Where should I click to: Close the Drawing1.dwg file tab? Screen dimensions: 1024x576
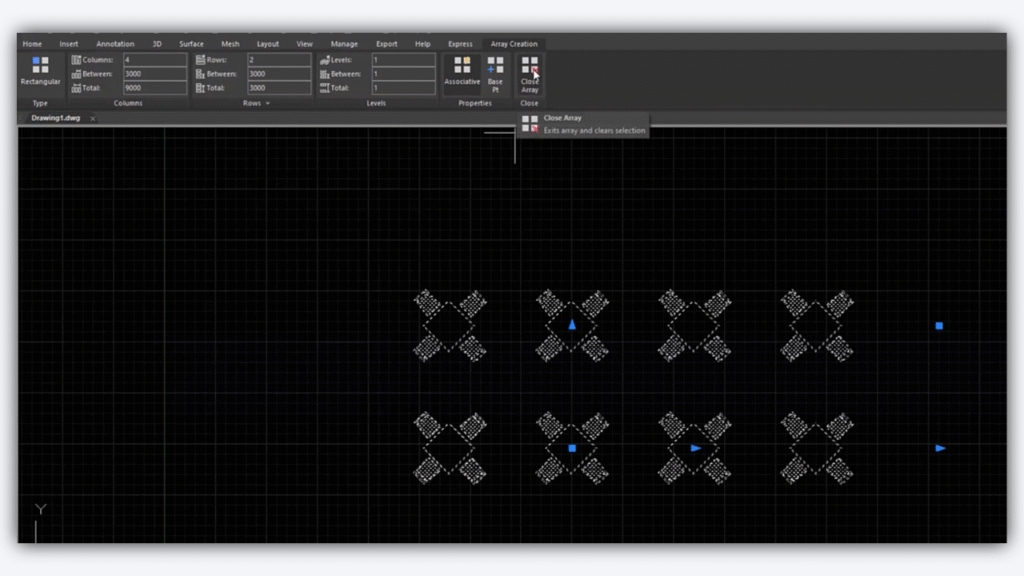92,117
